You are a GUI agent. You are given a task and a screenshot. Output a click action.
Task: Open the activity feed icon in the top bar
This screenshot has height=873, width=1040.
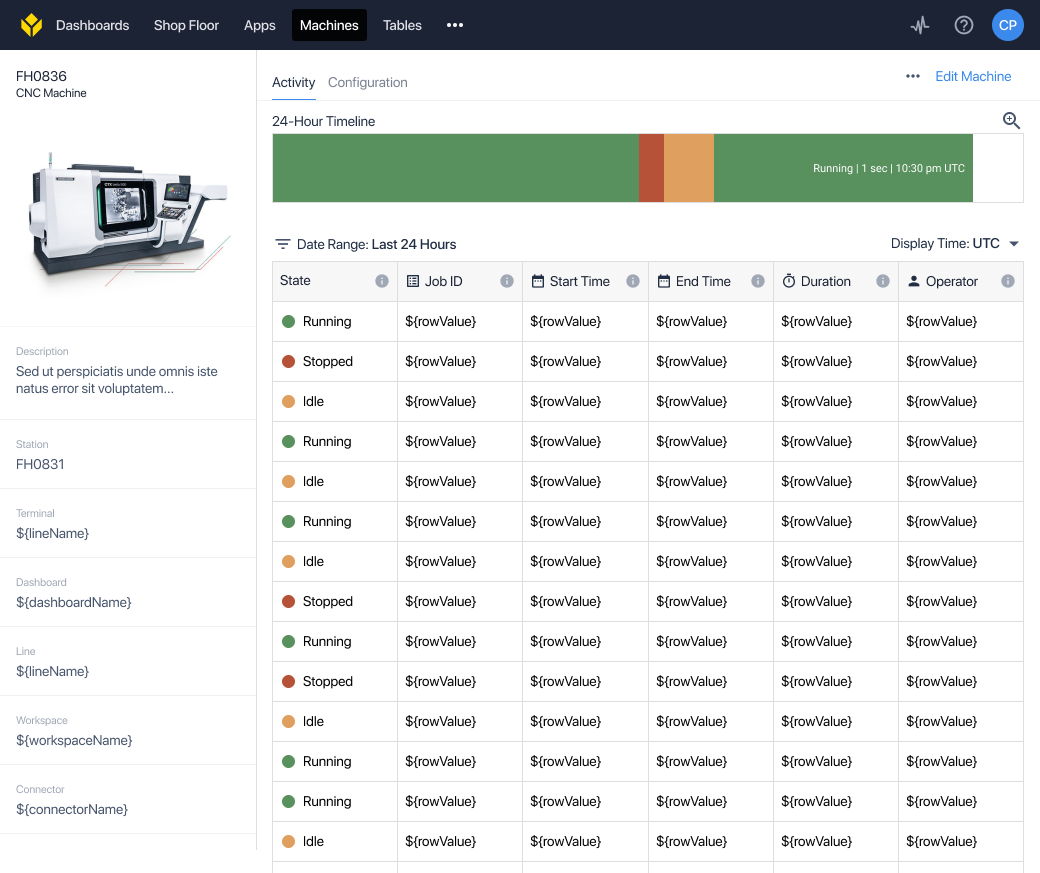[919, 25]
